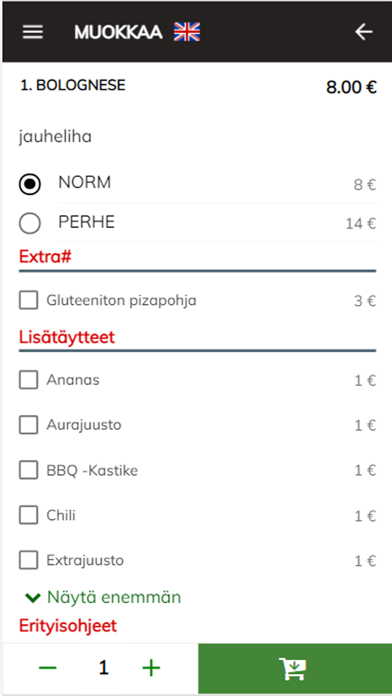Decrease quantity with the minus icon
Image resolution: width=392 pixels, height=696 pixels.
point(48,668)
